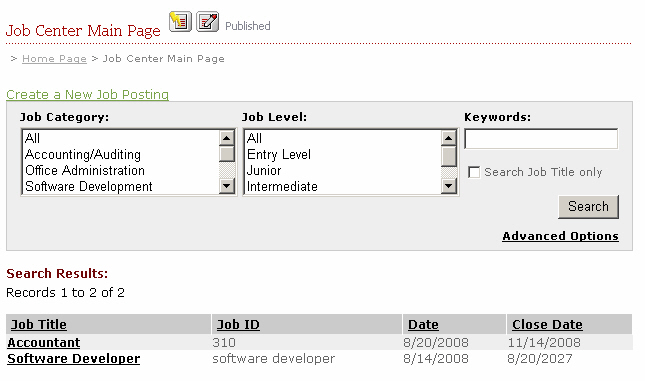Image resolution: width=645 pixels, height=381 pixels.
Task: Select All in Job Category list
Action: click(121, 138)
